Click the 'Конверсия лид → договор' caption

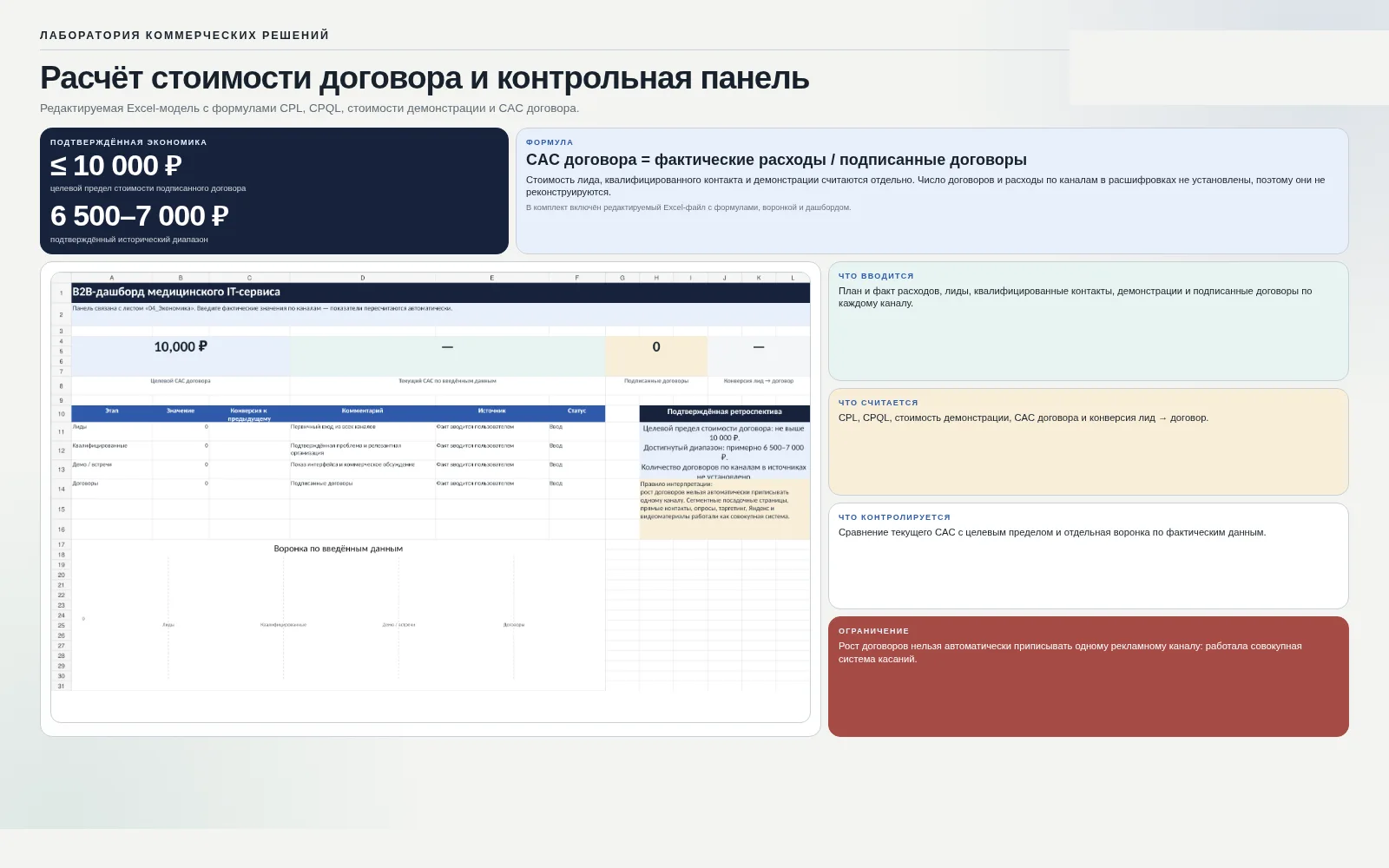coord(759,381)
